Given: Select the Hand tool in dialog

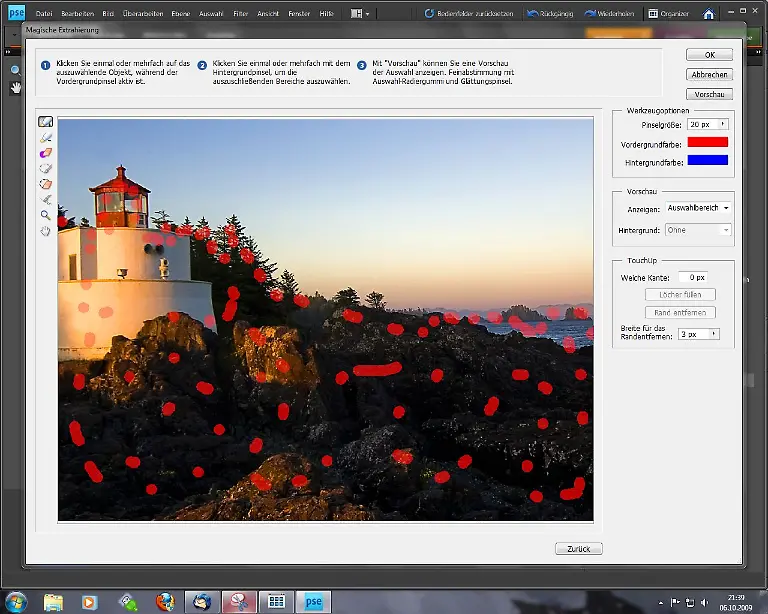Looking at the screenshot, I should click(x=45, y=231).
